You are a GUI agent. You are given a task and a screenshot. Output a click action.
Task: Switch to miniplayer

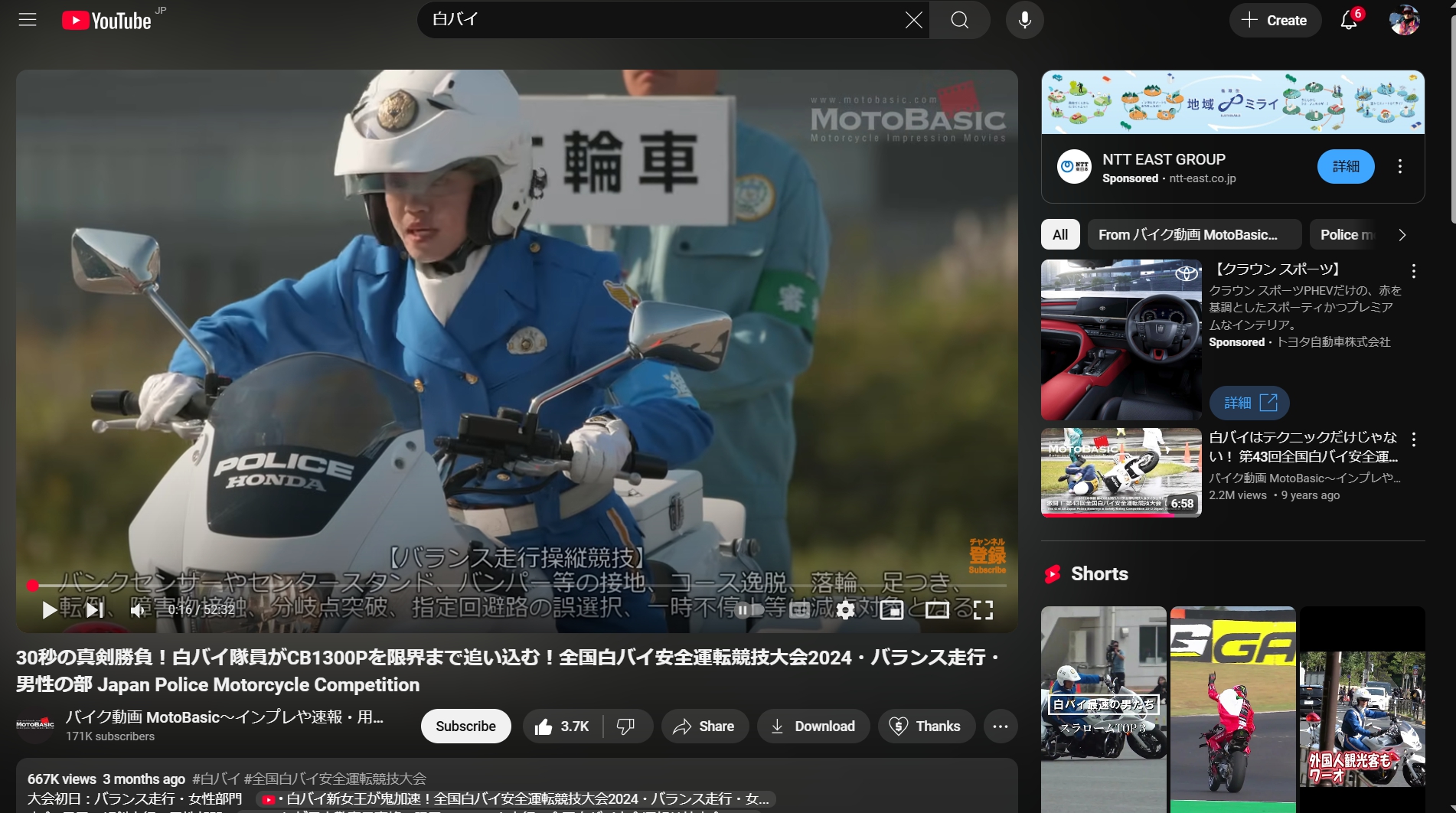892,610
